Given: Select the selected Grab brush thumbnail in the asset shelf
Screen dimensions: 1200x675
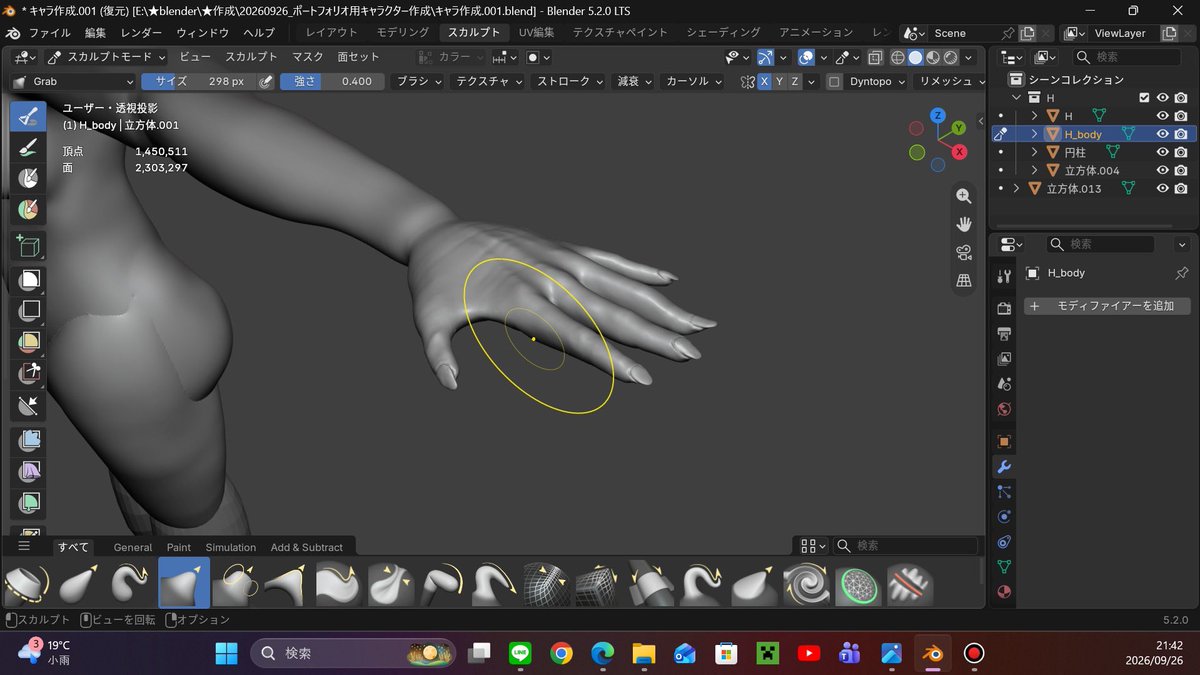Looking at the screenshot, I should pyautogui.click(x=184, y=584).
